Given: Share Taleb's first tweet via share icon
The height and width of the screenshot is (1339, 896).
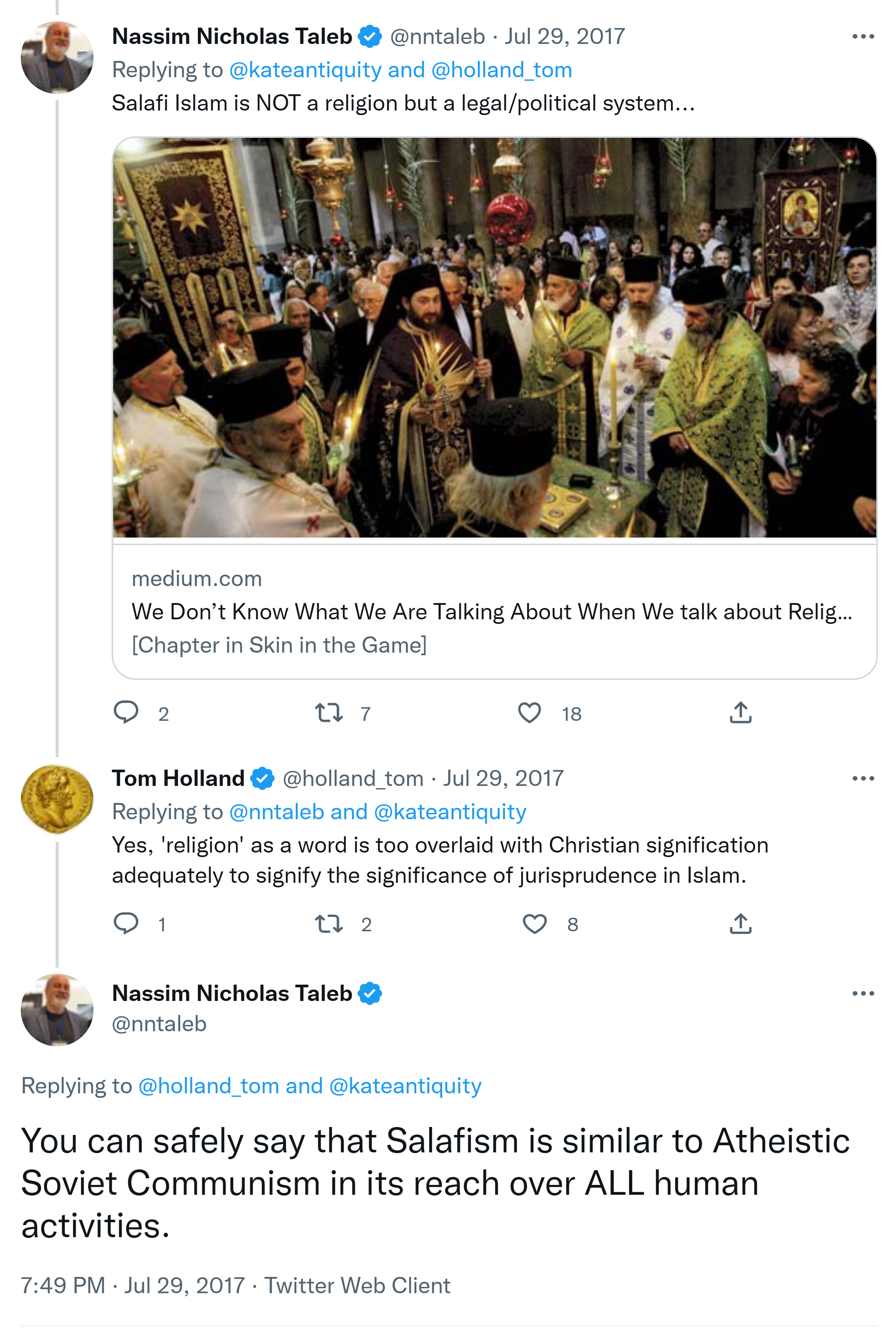Looking at the screenshot, I should (740, 712).
